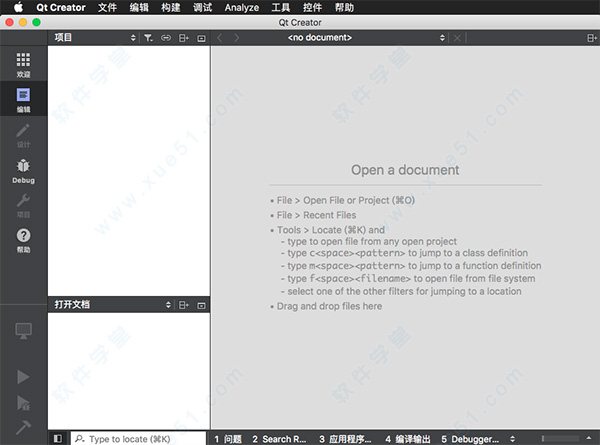This screenshot has height=445, width=600.
Task: Go forward in editor history
Action: 237,38
